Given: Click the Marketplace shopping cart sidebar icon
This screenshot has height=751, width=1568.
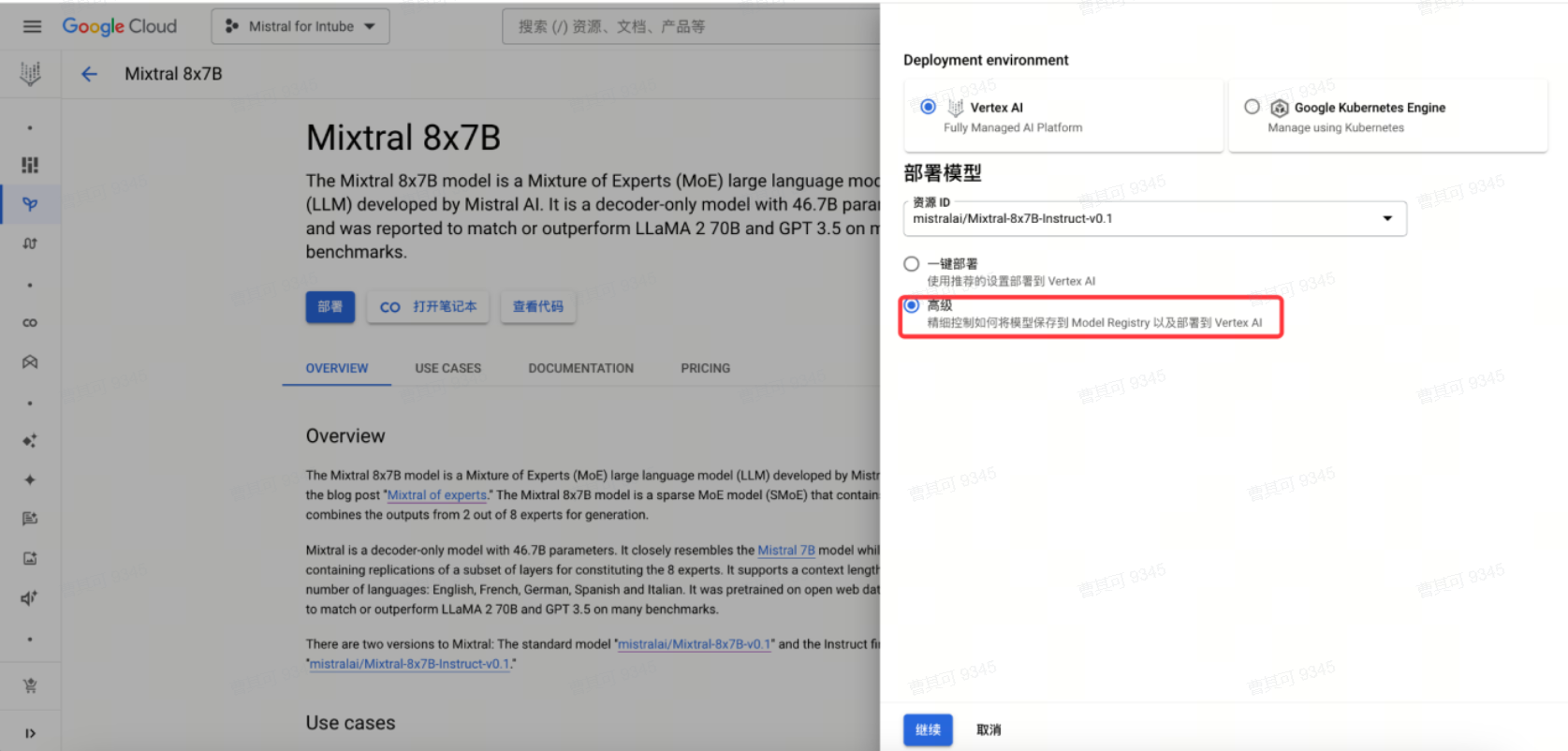Looking at the screenshot, I should click(x=30, y=685).
